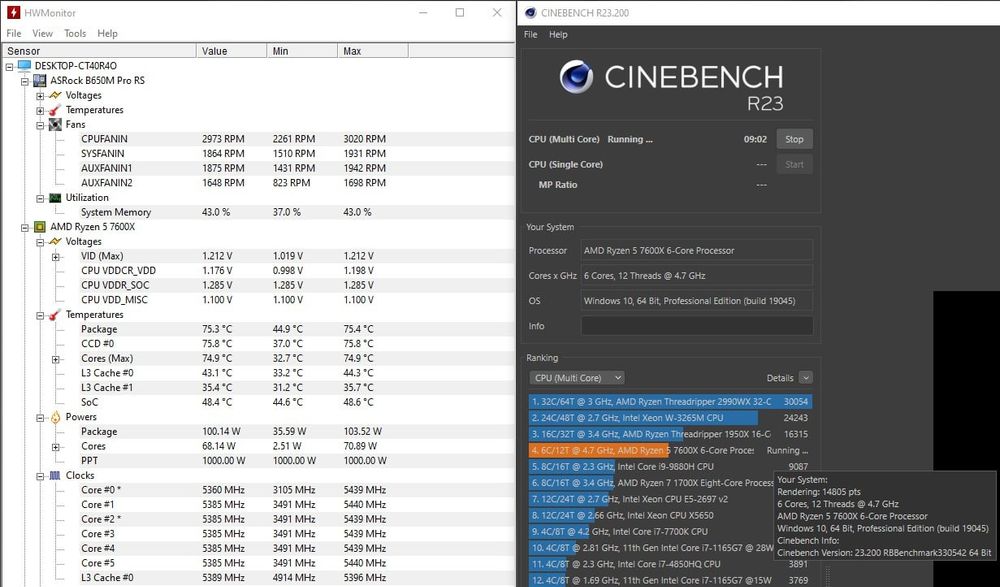
Task: Maximize the HWMonitor window
Action: coord(460,12)
